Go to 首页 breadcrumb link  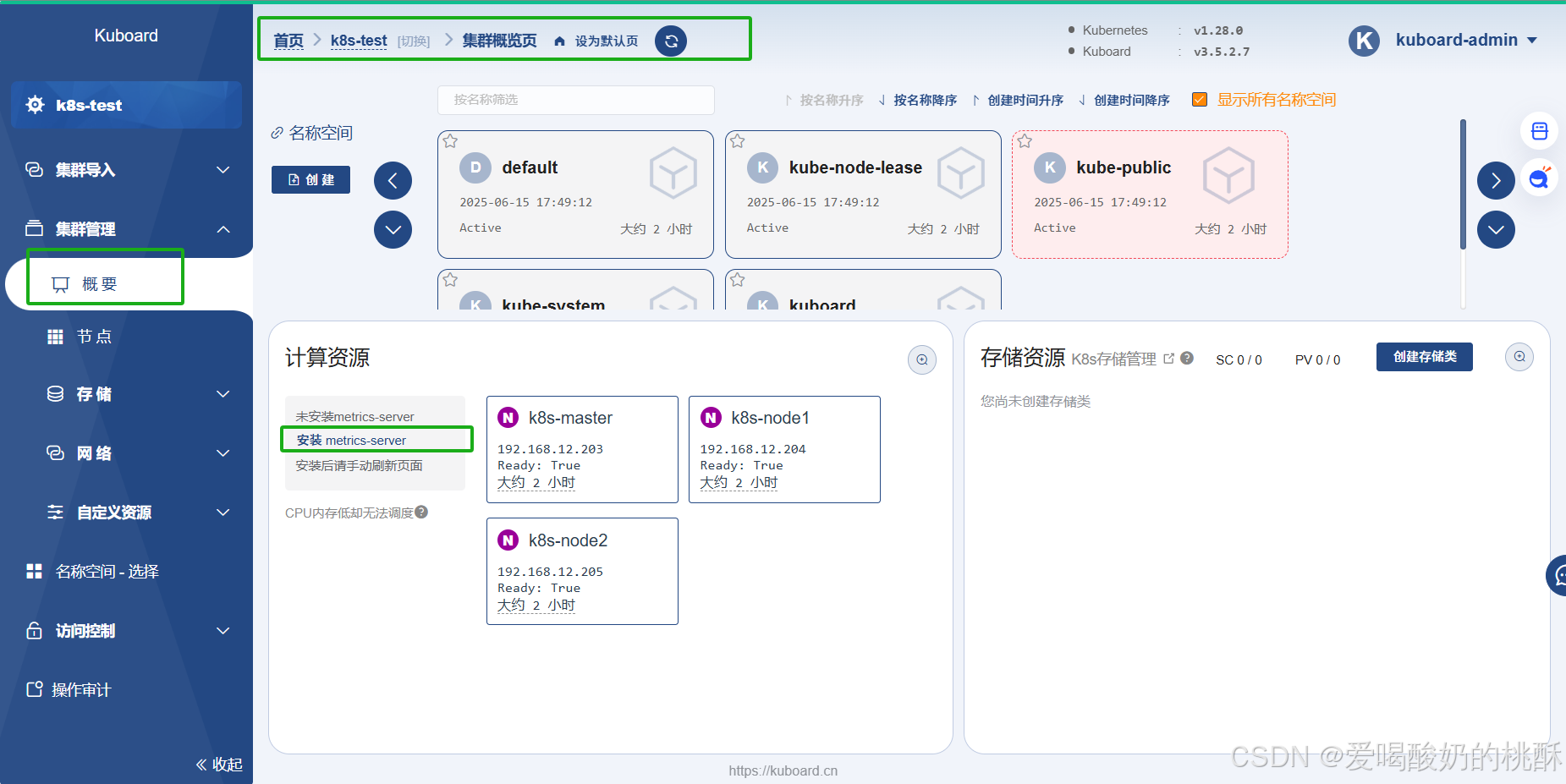pos(288,41)
